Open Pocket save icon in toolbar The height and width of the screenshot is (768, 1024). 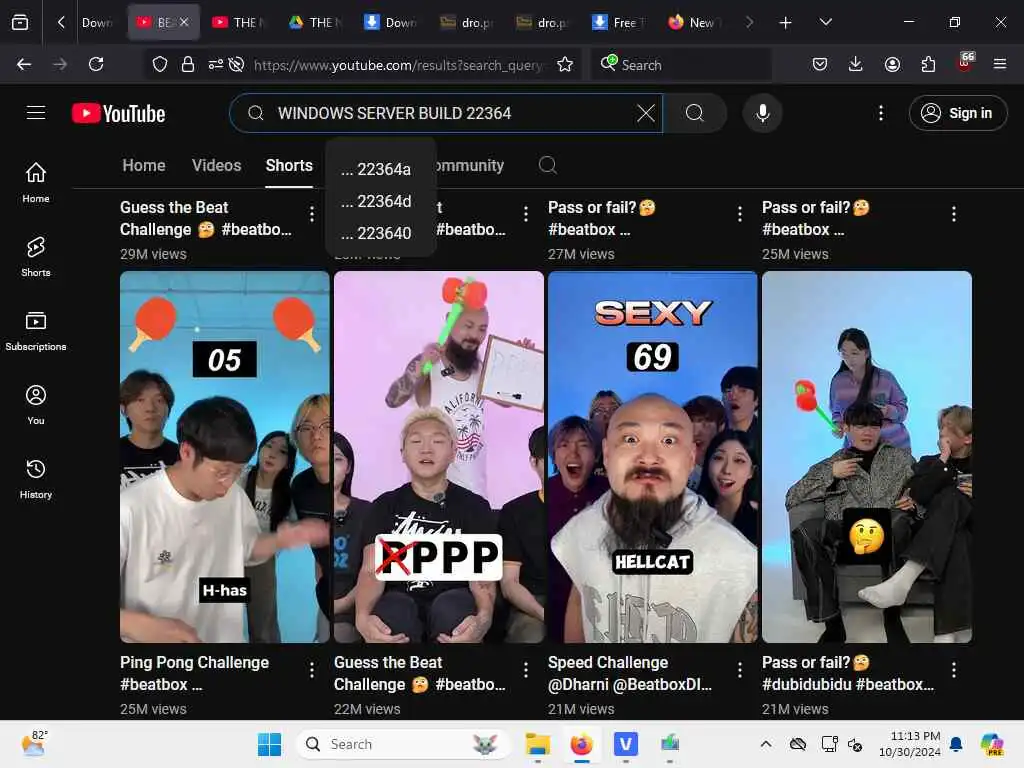[820, 64]
